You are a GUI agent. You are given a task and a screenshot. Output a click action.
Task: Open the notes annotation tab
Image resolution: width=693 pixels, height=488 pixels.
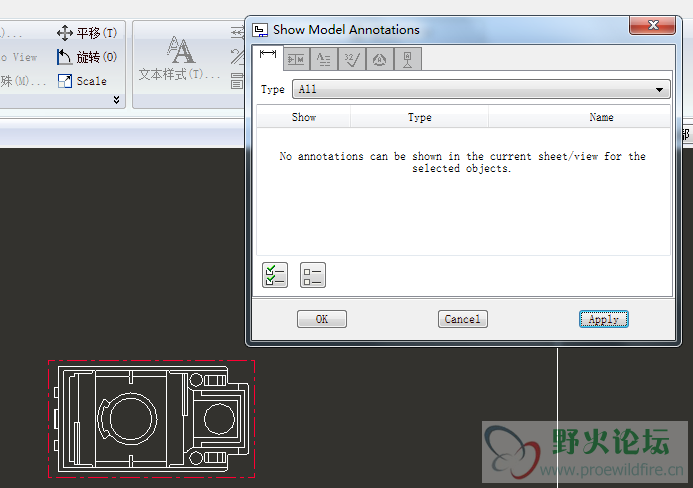(x=324, y=59)
